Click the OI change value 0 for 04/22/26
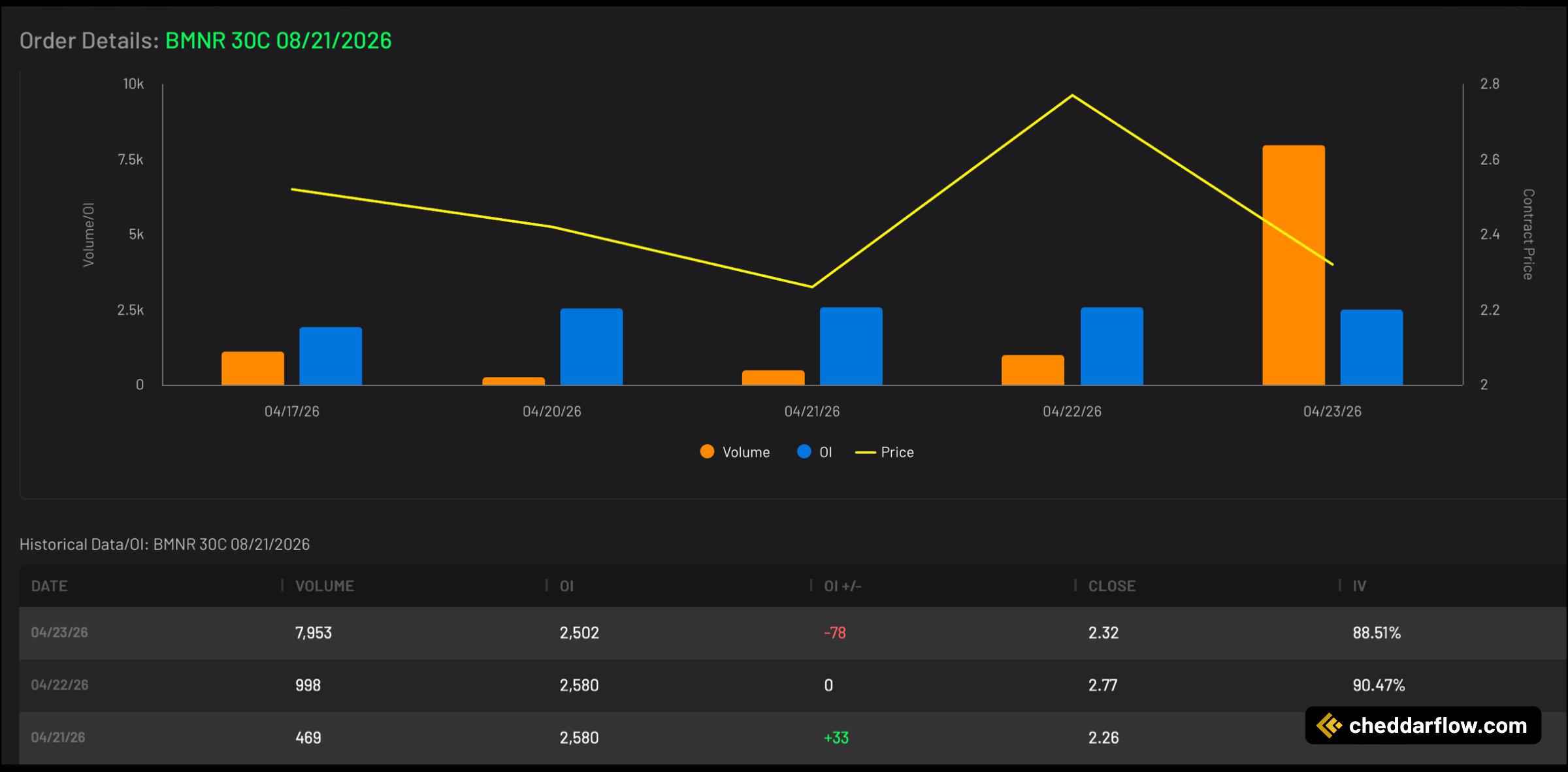The height and width of the screenshot is (772, 1568). (828, 685)
